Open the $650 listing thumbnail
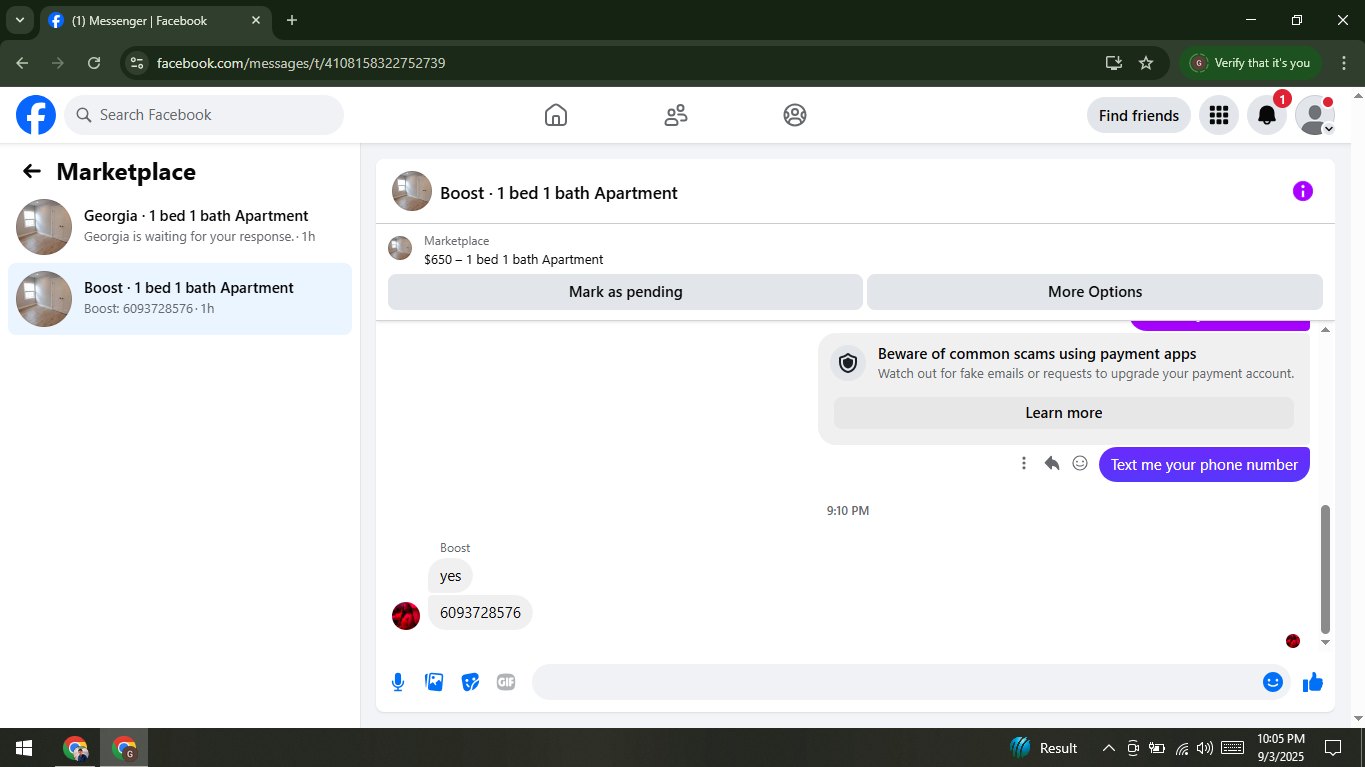Image resolution: width=1365 pixels, height=767 pixels. (x=400, y=248)
